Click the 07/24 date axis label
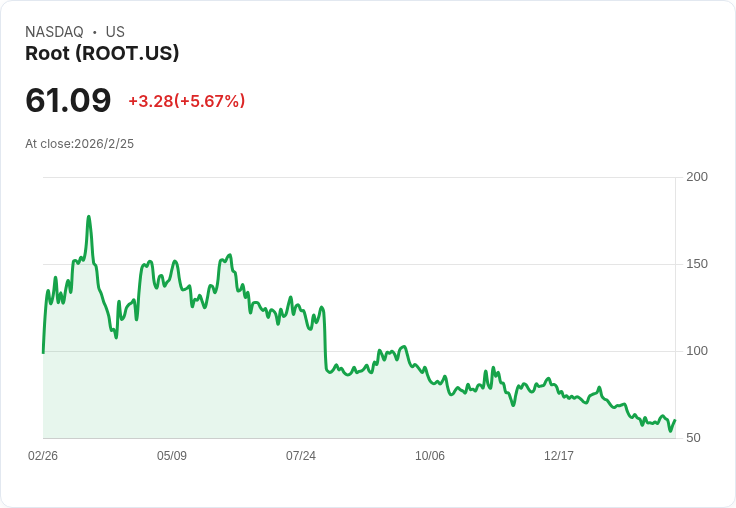736x508 pixels. pyautogui.click(x=301, y=456)
